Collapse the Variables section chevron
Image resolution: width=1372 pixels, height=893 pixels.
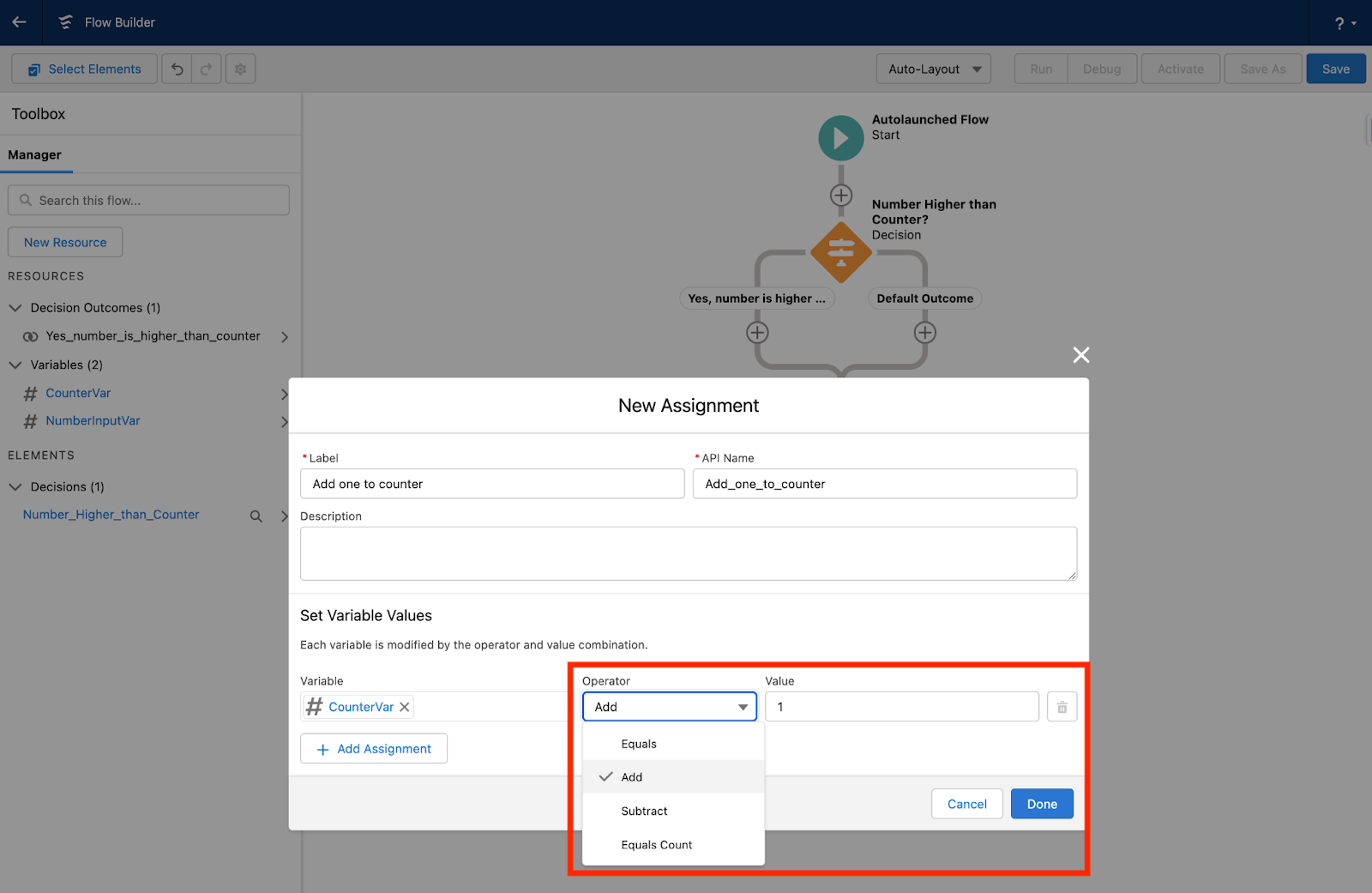[15, 365]
